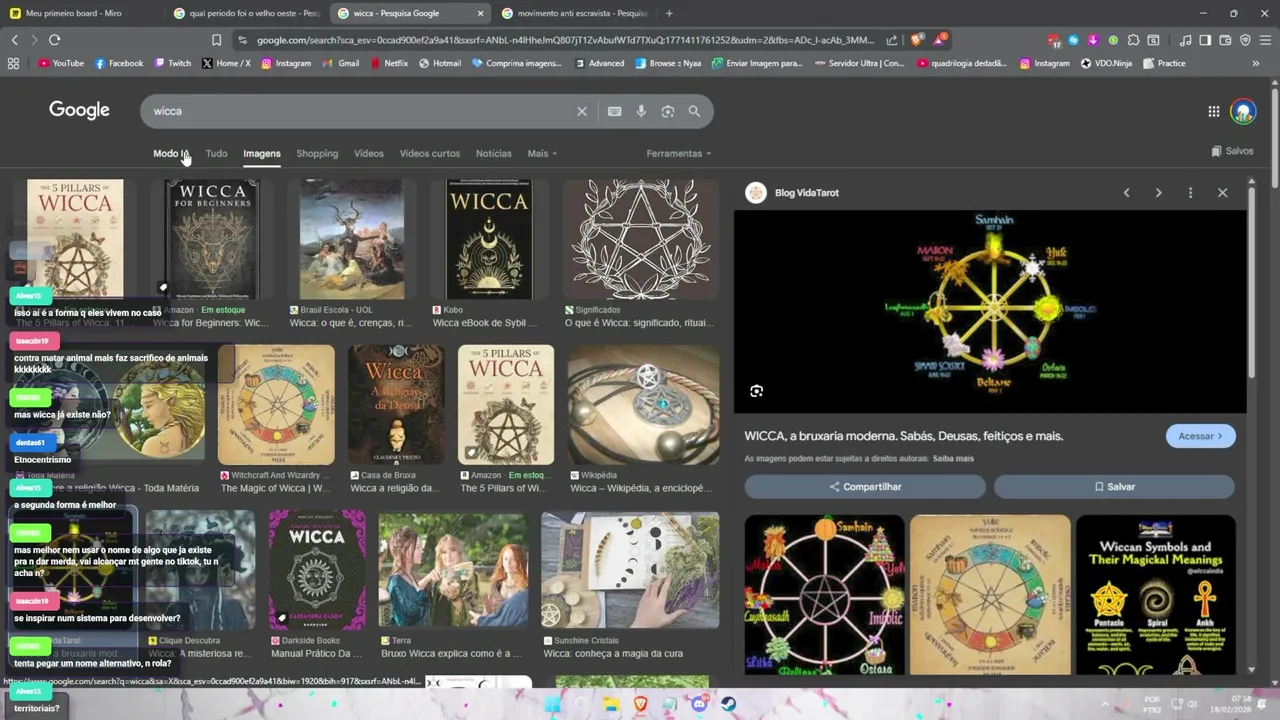Share the current page URL
1280x720 pixels.
pos(892,40)
